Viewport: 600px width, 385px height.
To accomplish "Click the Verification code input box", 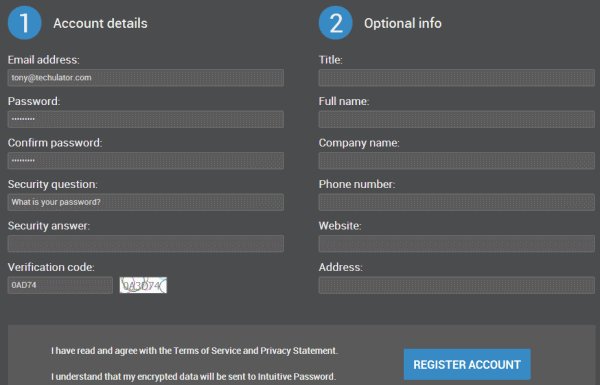I will 60,285.
